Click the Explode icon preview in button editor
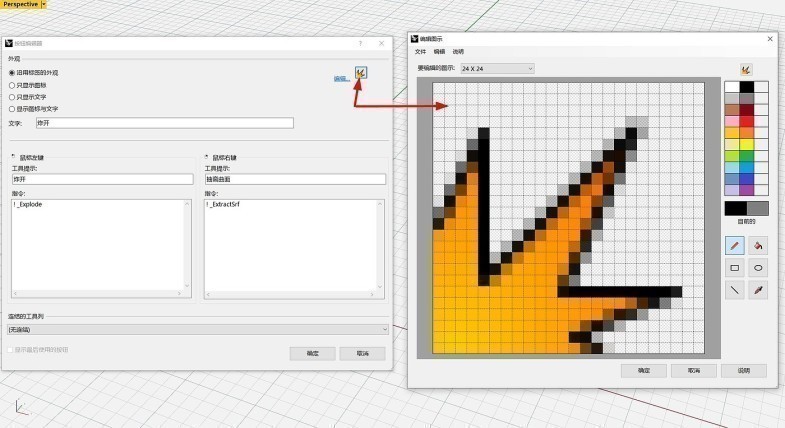This screenshot has width=785, height=428. pos(361,73)
